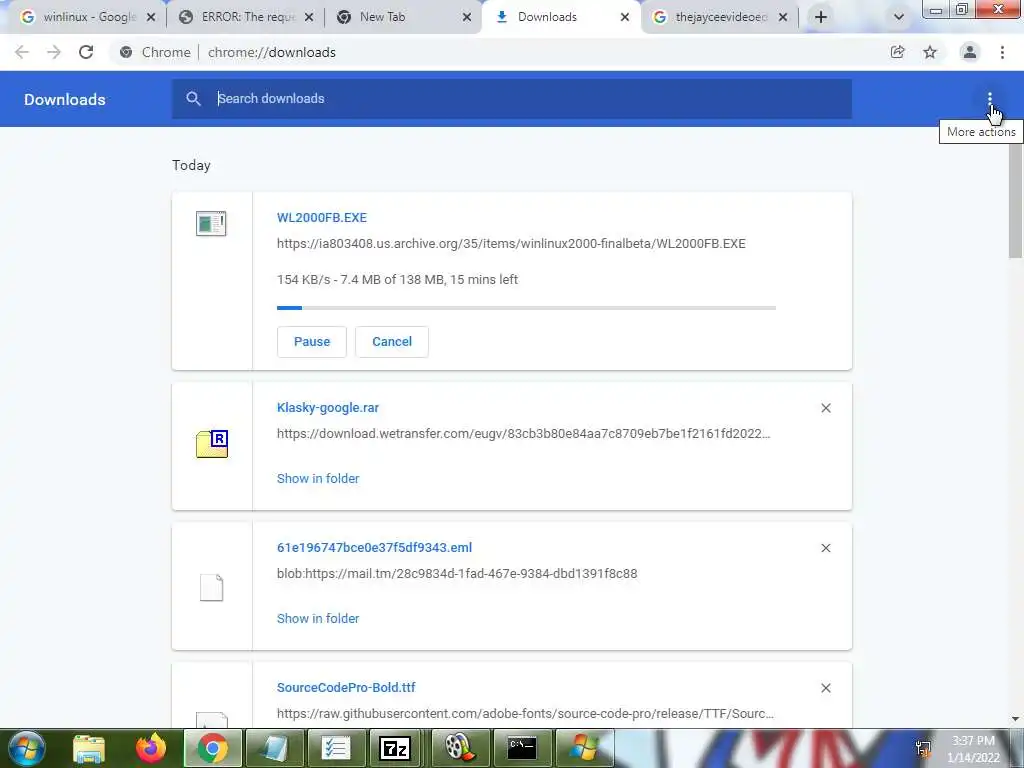Remove Klasky-google.rar from the list
The image size is (1024, 768).
click(826, 408)
